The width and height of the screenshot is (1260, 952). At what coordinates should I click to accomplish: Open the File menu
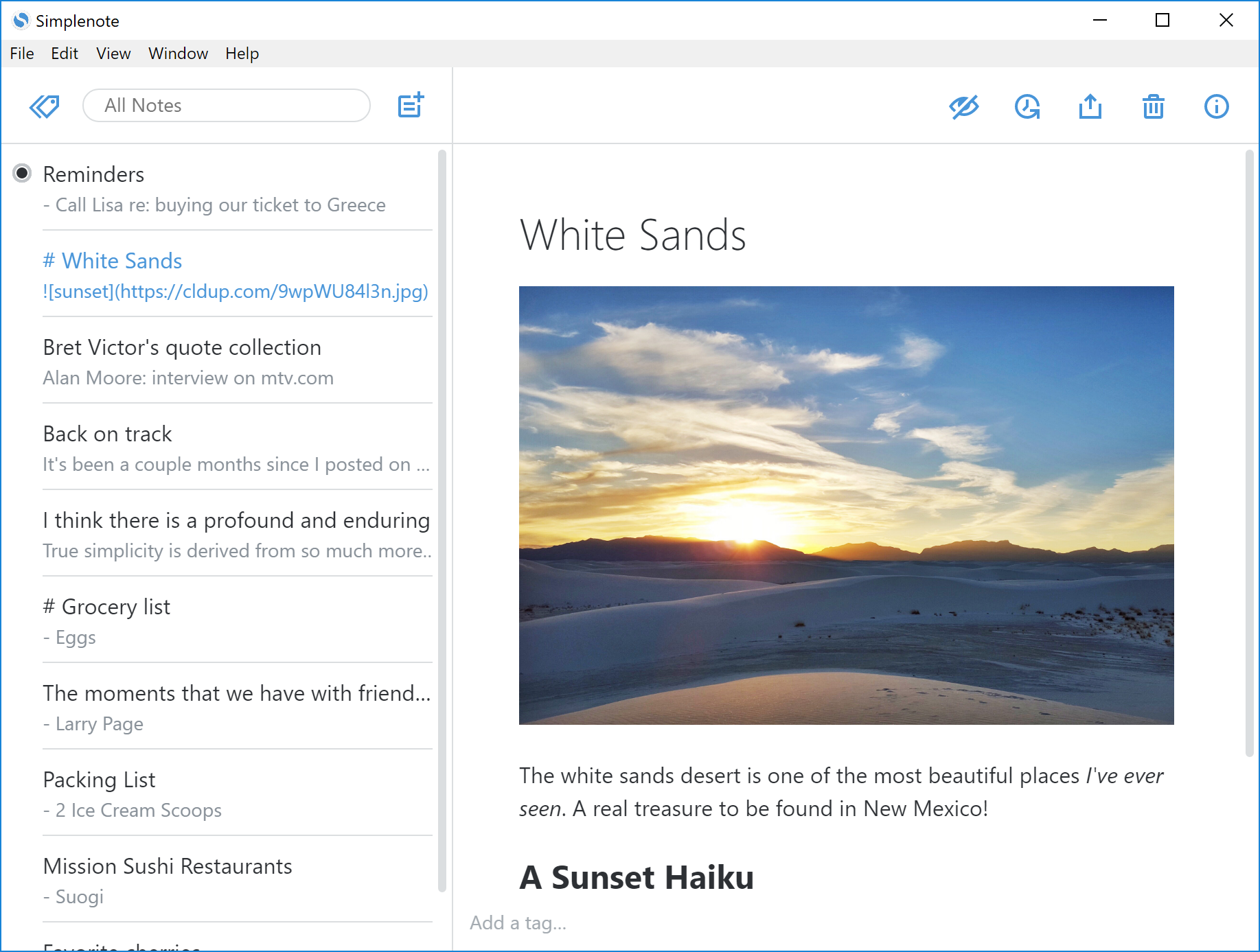tap(21, 53)
